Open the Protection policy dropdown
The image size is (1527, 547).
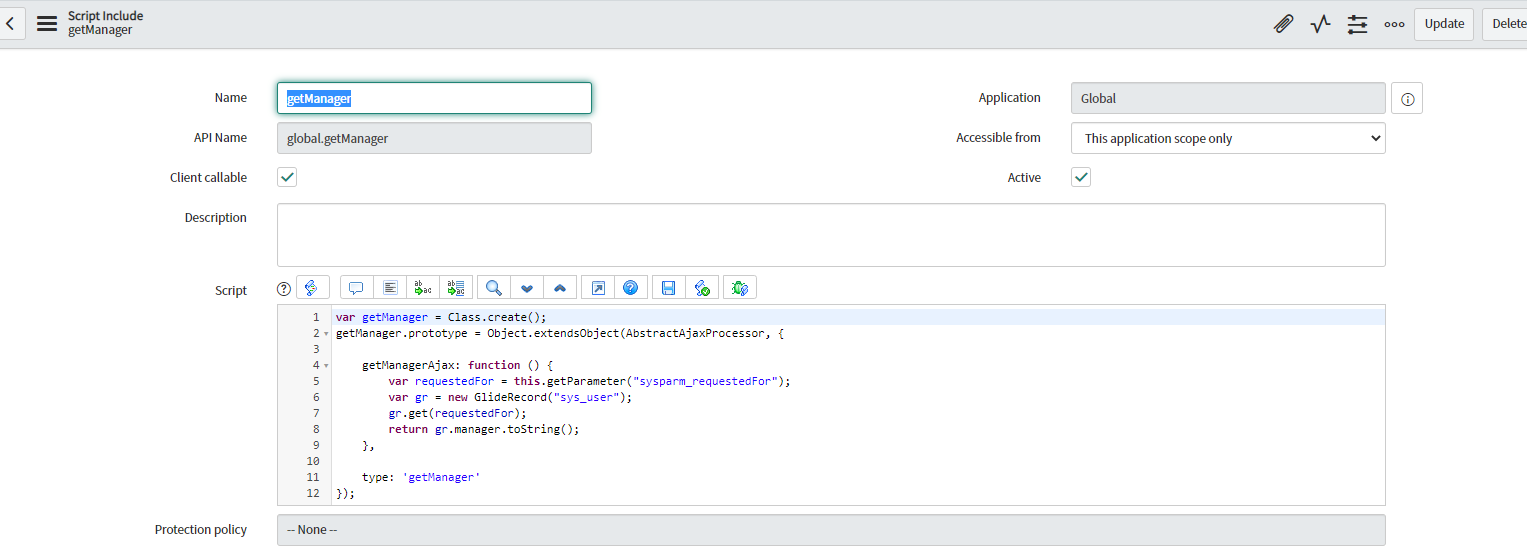pos(831,530)
